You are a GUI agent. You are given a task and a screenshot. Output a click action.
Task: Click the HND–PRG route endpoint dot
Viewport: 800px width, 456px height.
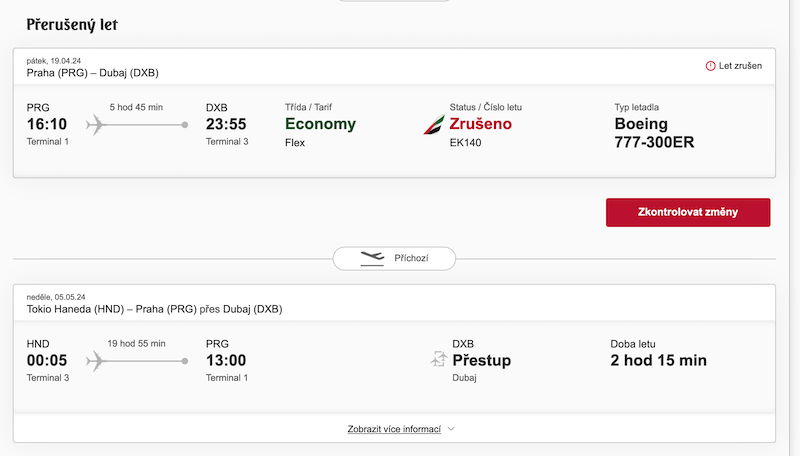(x=185, y=361)
